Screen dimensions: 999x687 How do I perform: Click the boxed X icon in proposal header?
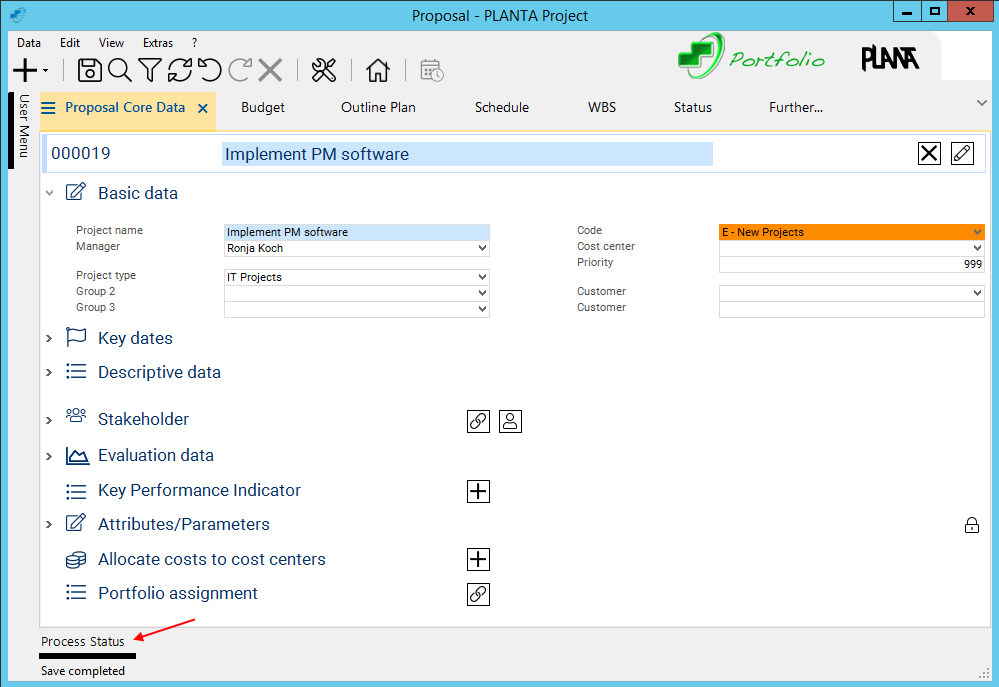930,154
